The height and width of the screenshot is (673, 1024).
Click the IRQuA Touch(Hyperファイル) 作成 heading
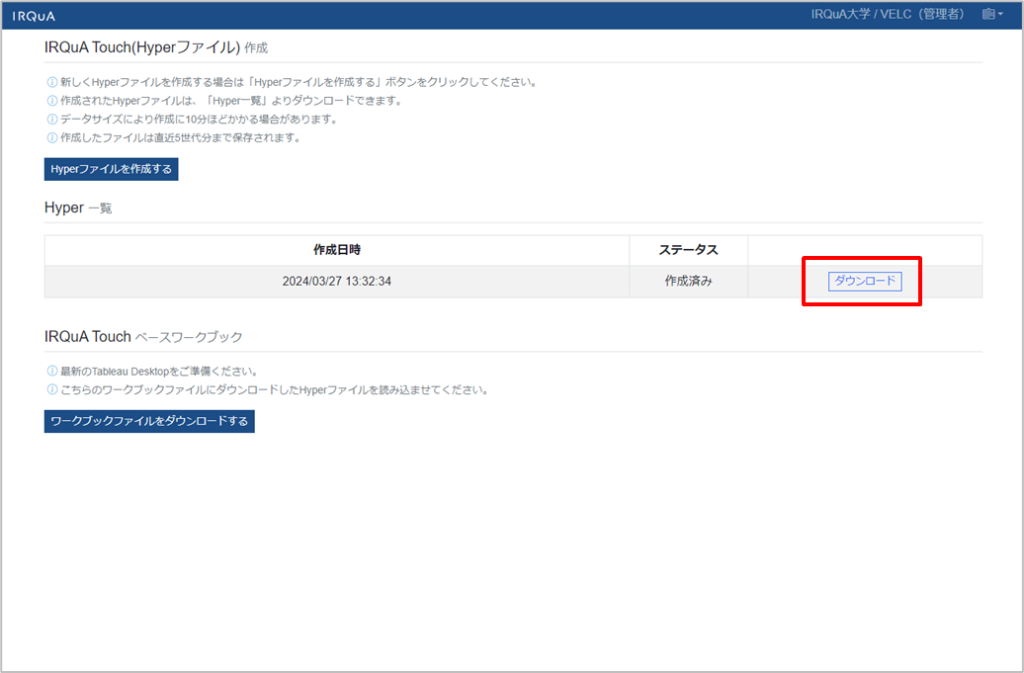click(156, 47)
